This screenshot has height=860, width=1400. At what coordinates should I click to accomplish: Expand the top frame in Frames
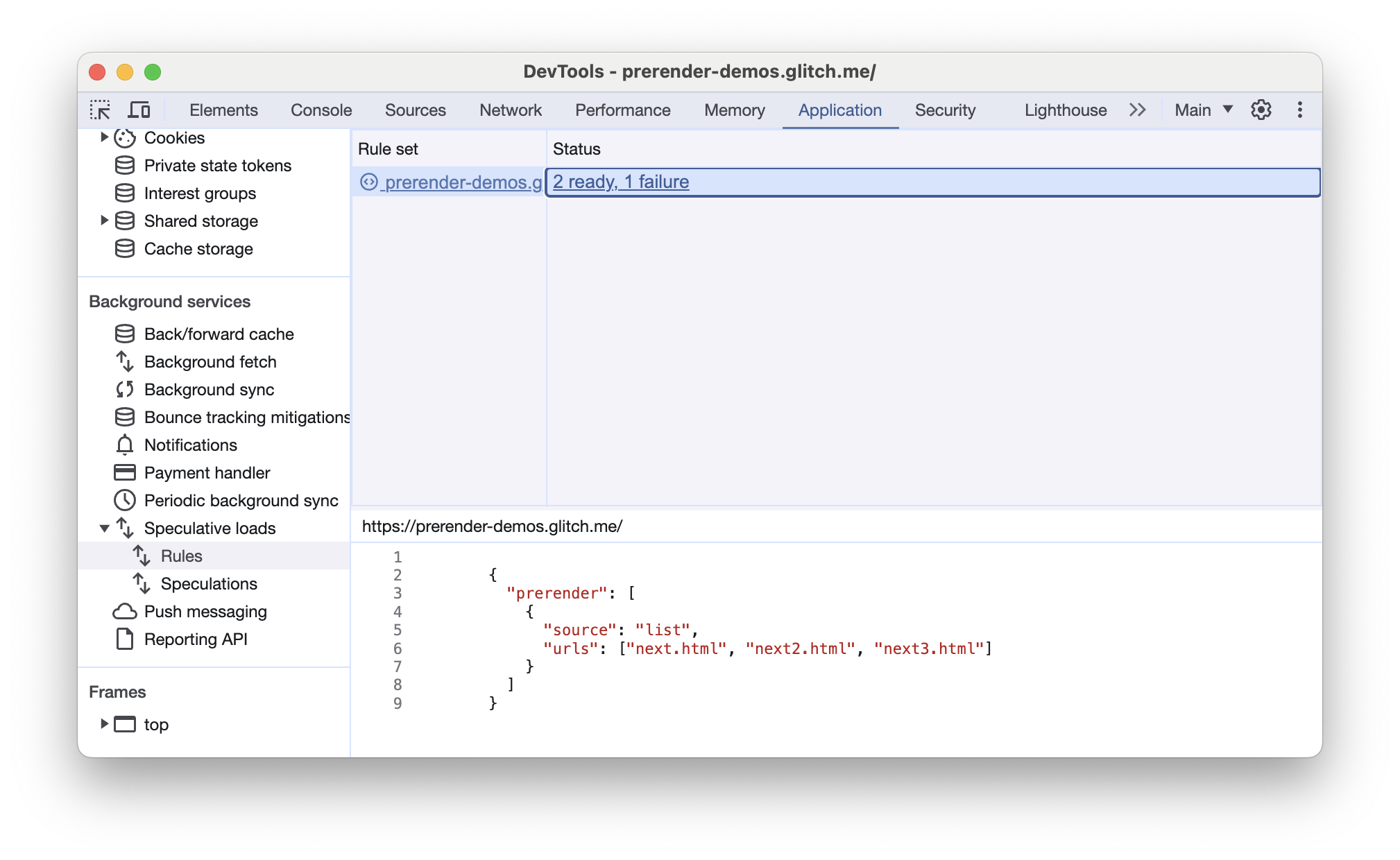103,723
